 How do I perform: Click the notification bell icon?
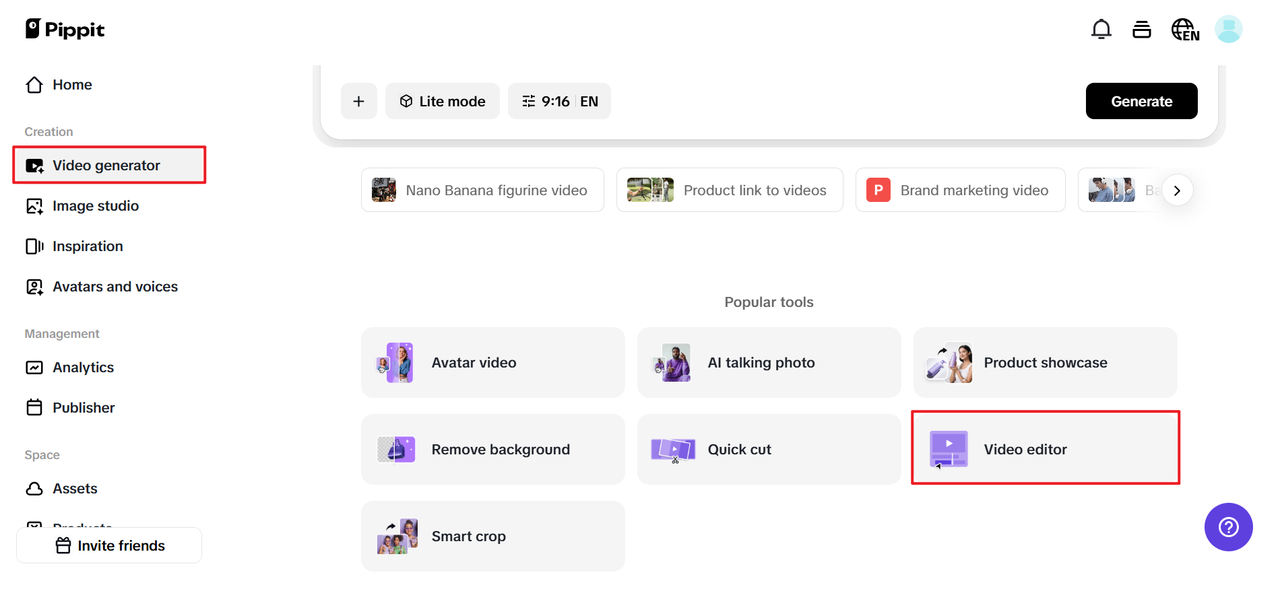pyautogui.click(x=1101, y=30)
